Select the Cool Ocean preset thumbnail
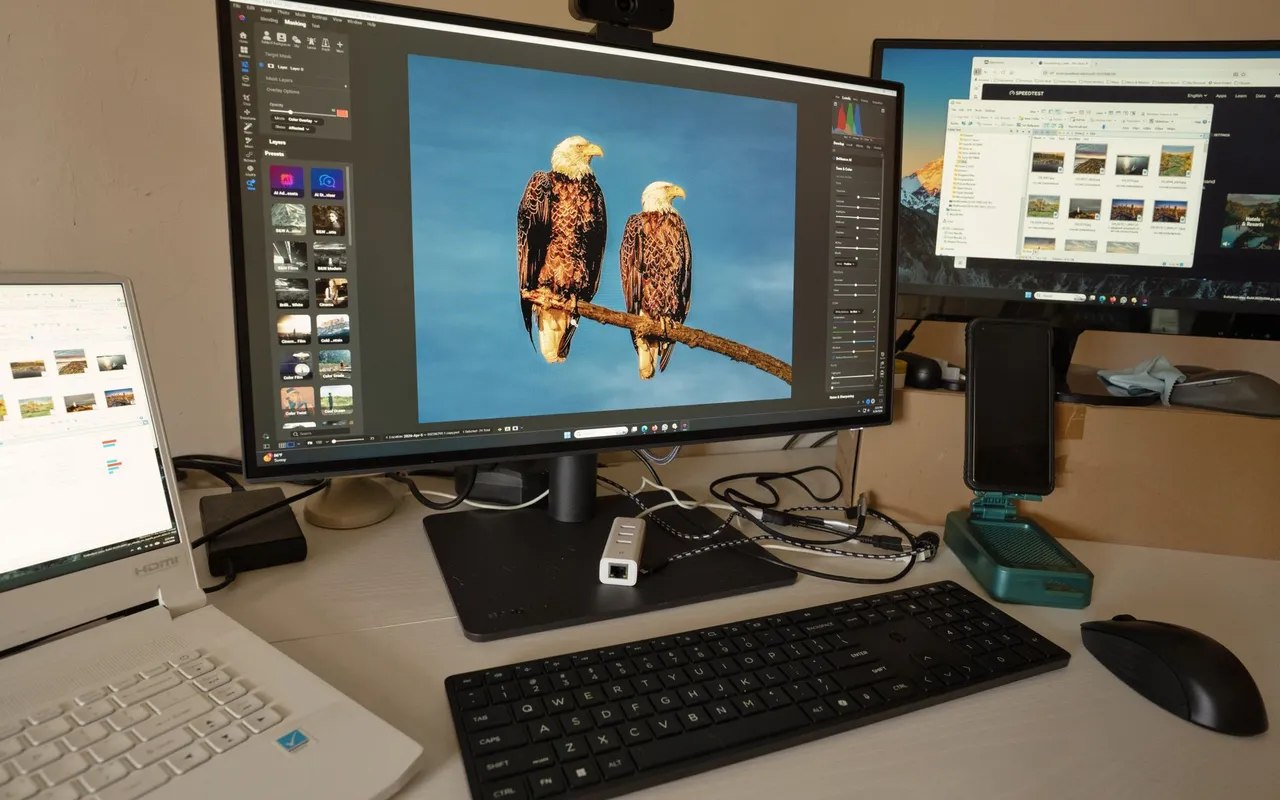 click(x=336, y=399)
